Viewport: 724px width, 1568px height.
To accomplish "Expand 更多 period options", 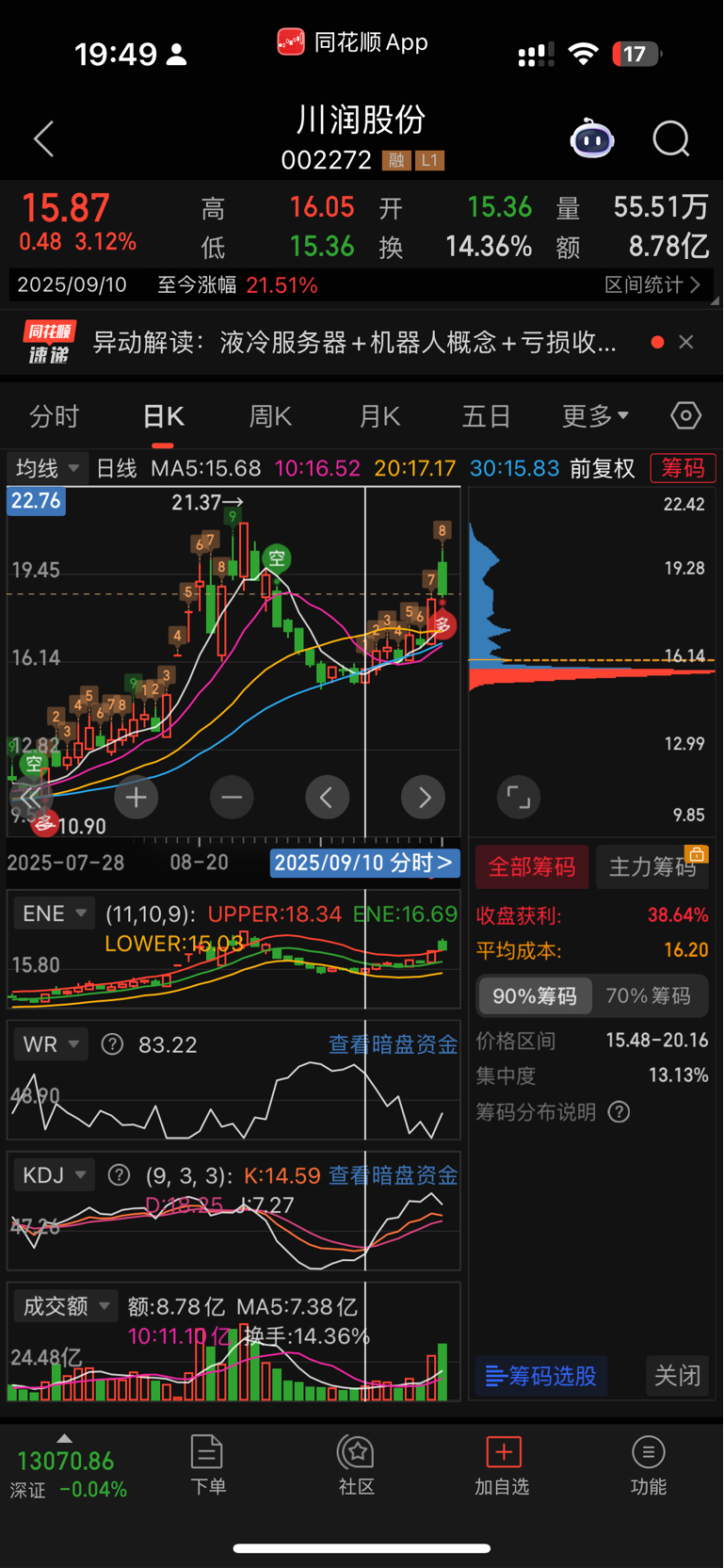I will (595, 415).
